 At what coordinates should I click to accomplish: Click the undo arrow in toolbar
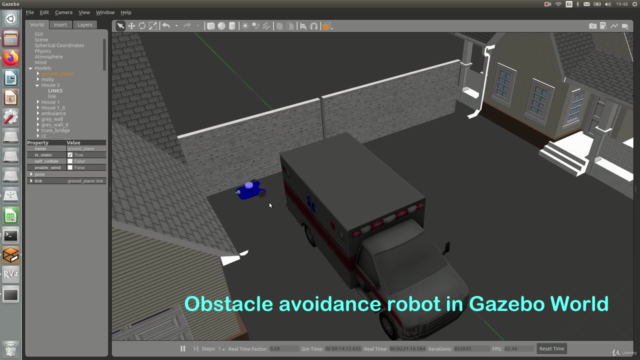point(166,26)
